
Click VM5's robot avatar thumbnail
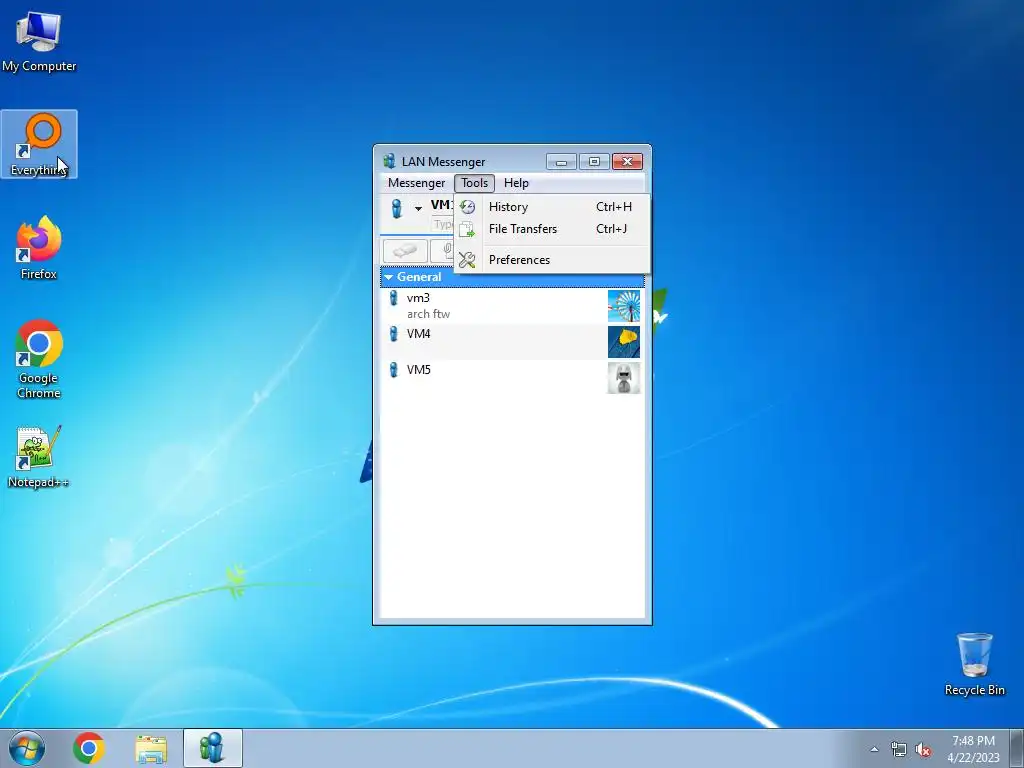point(624,378)
